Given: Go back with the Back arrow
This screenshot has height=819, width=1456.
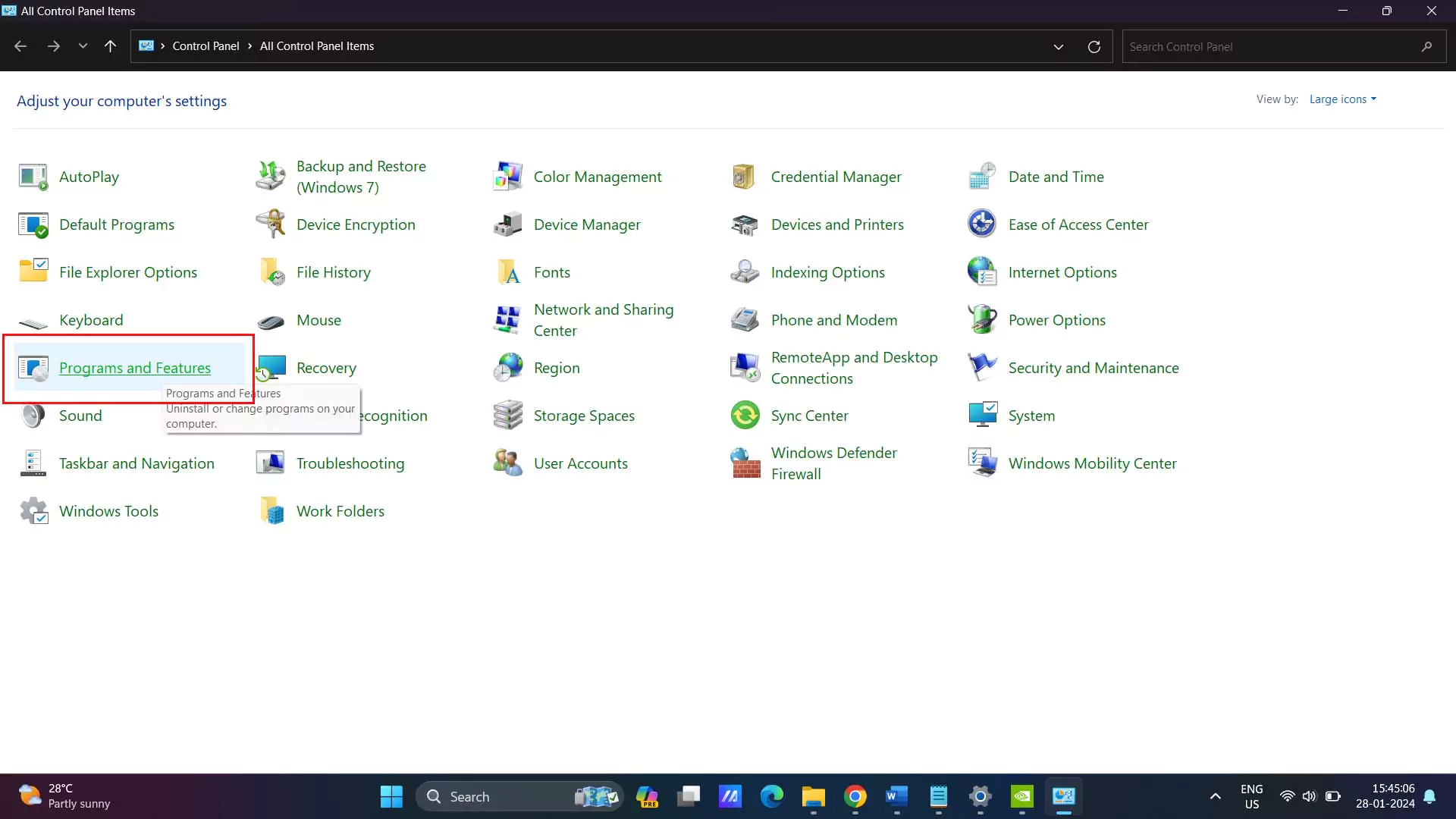Looking at the screenshot, I should pos(20,46).
